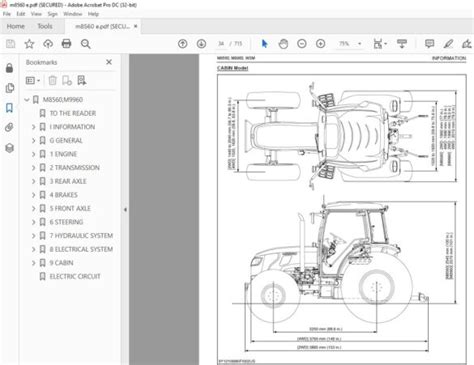Viewport: 474px width, 365px height.
Task: Add a star to favorite this file
Action: 29,44
